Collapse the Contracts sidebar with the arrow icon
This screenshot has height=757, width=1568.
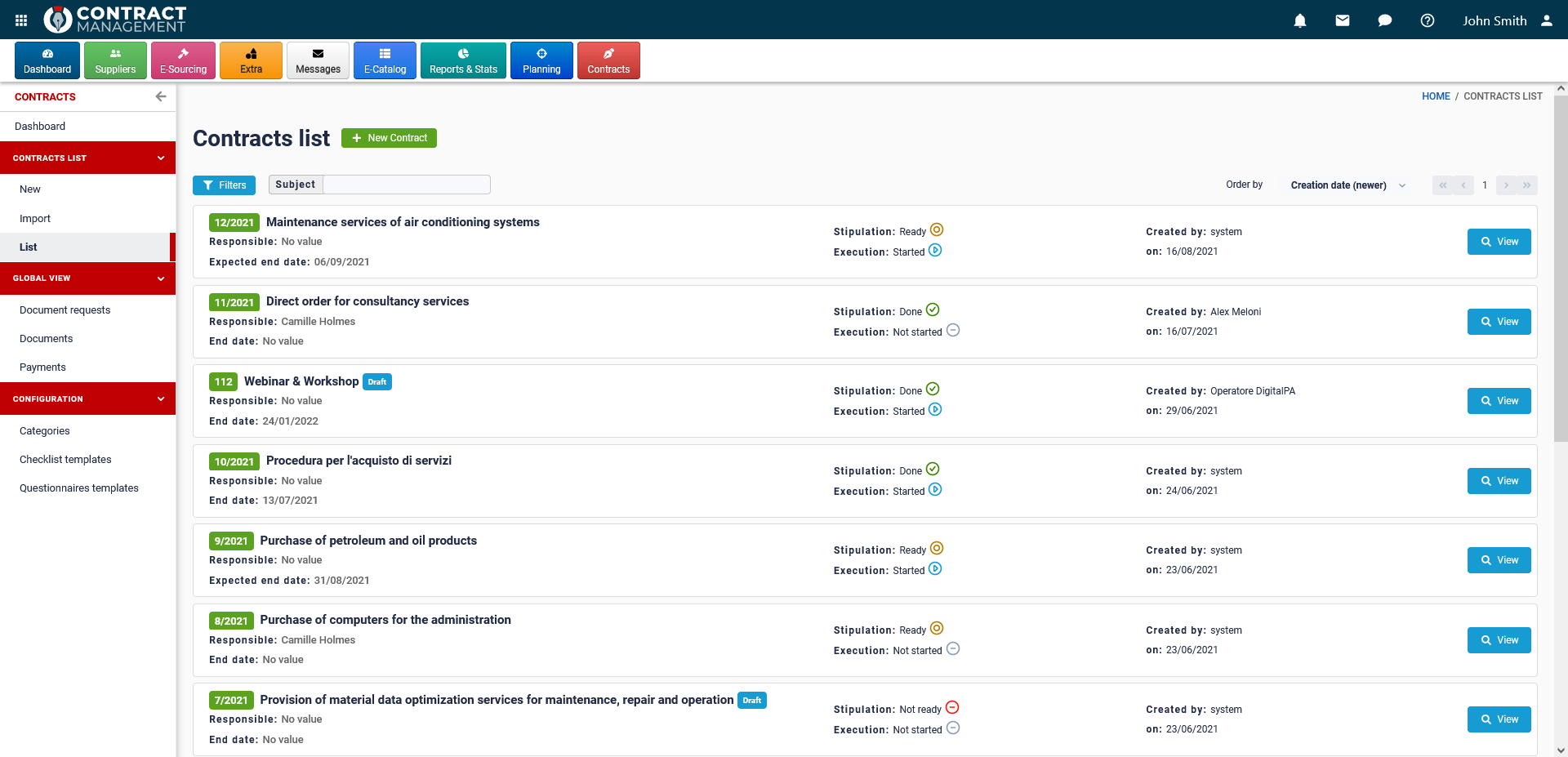click(x=161, y=96)
